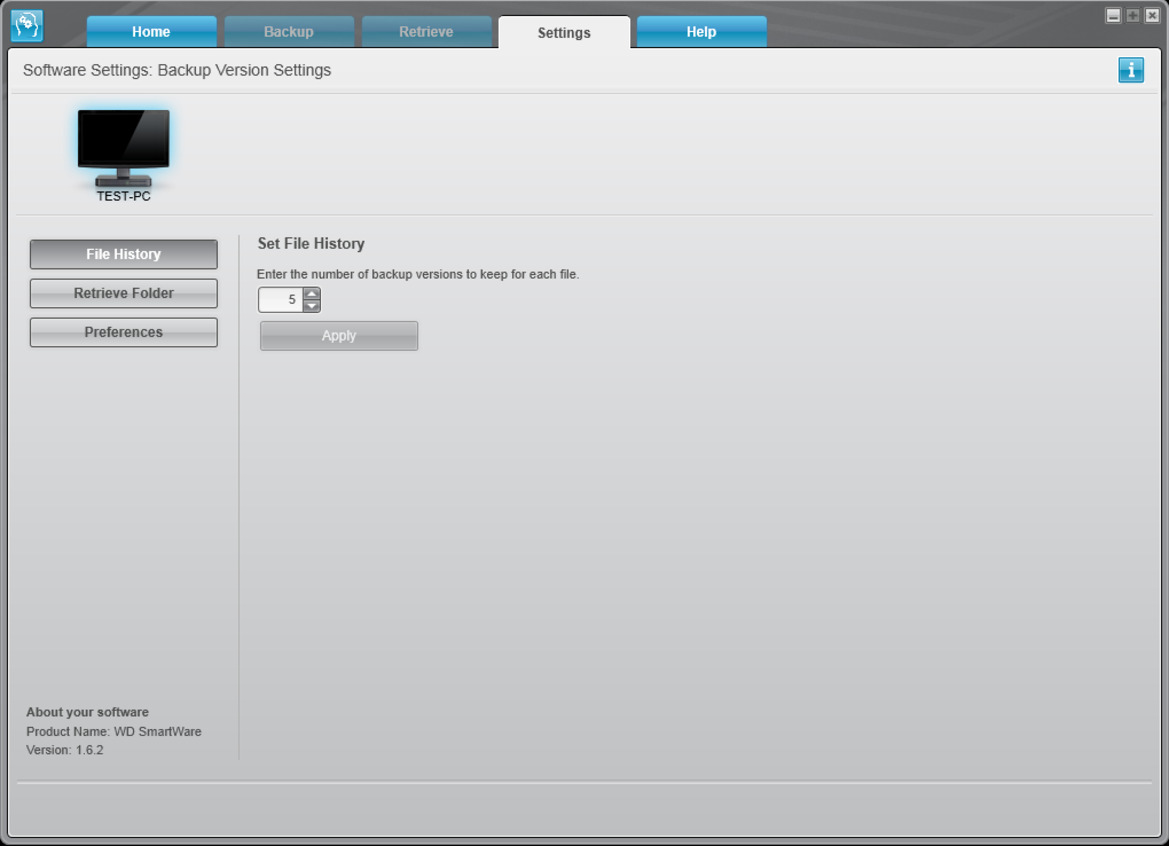The height and width of the screenshot is (846, 1169).
Task: Decrease backup versions with down arrow
Action: pyautogui.click(x=312, y=306)
